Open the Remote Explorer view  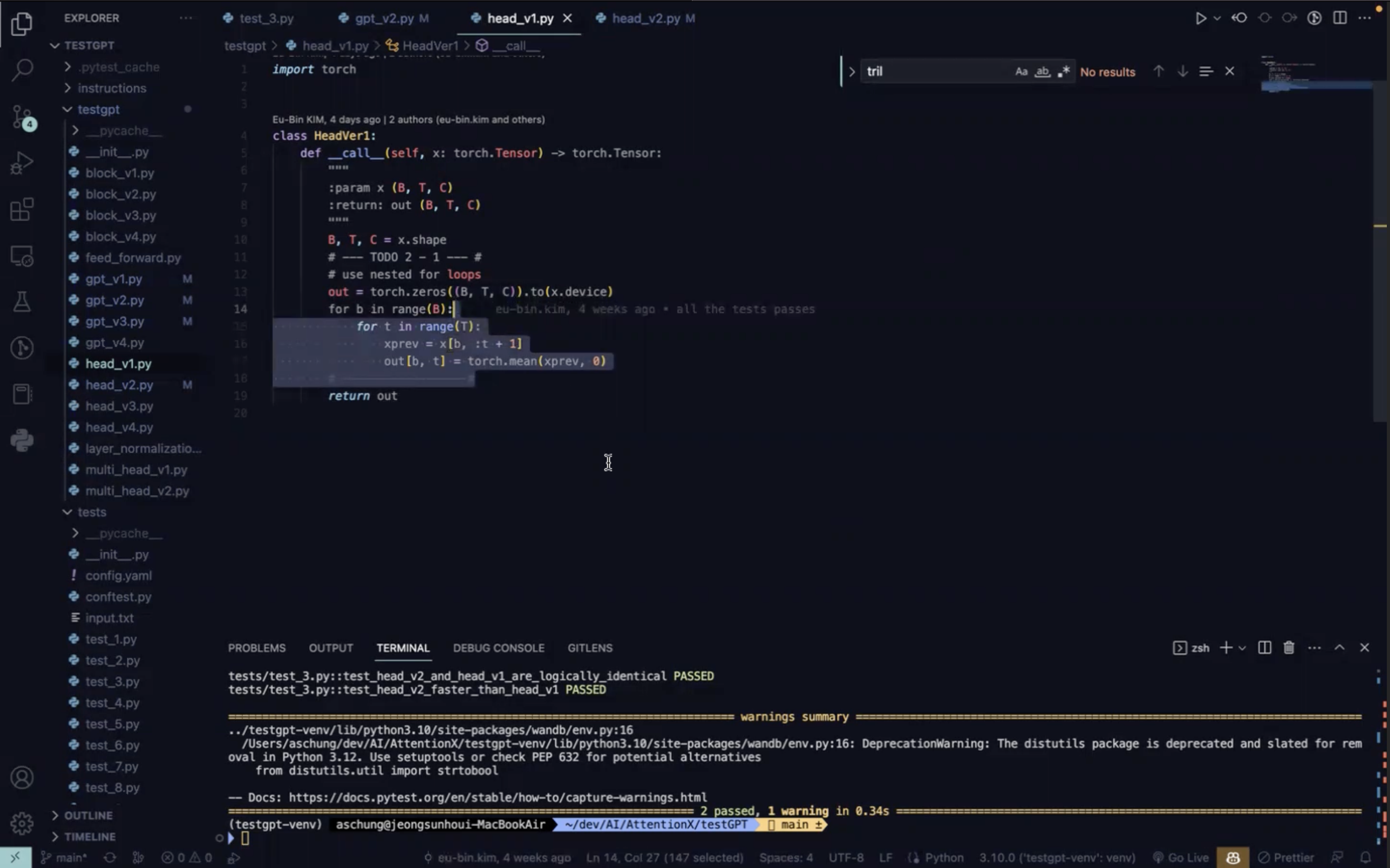[x=22, y=256]
